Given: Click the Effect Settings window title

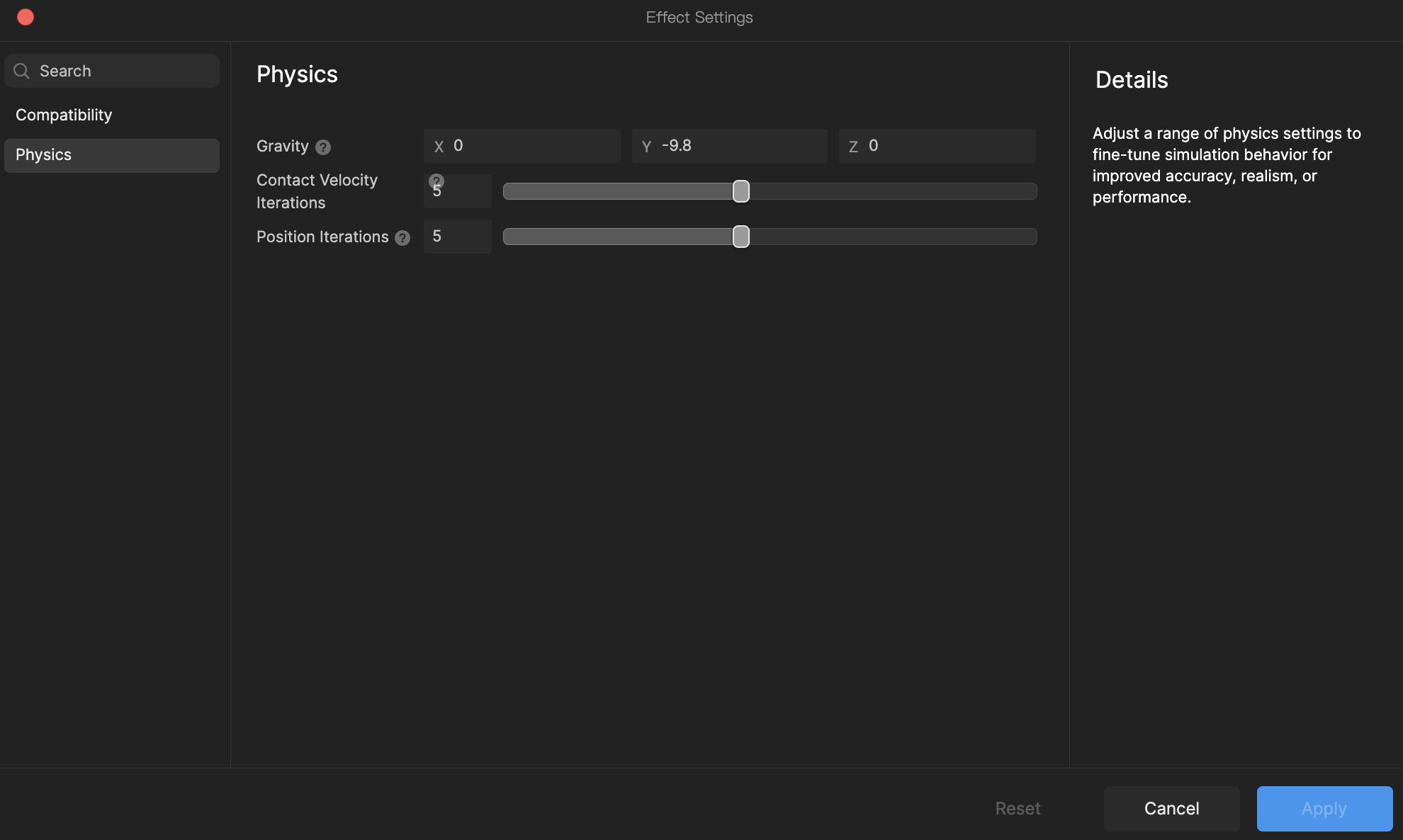Looking at the screenshot, I should click(x=699, y=17).
